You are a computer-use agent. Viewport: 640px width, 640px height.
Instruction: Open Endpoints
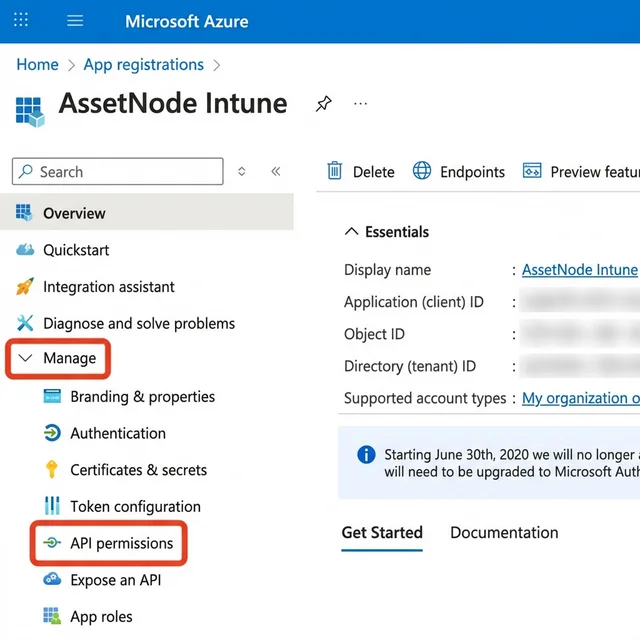459,172
